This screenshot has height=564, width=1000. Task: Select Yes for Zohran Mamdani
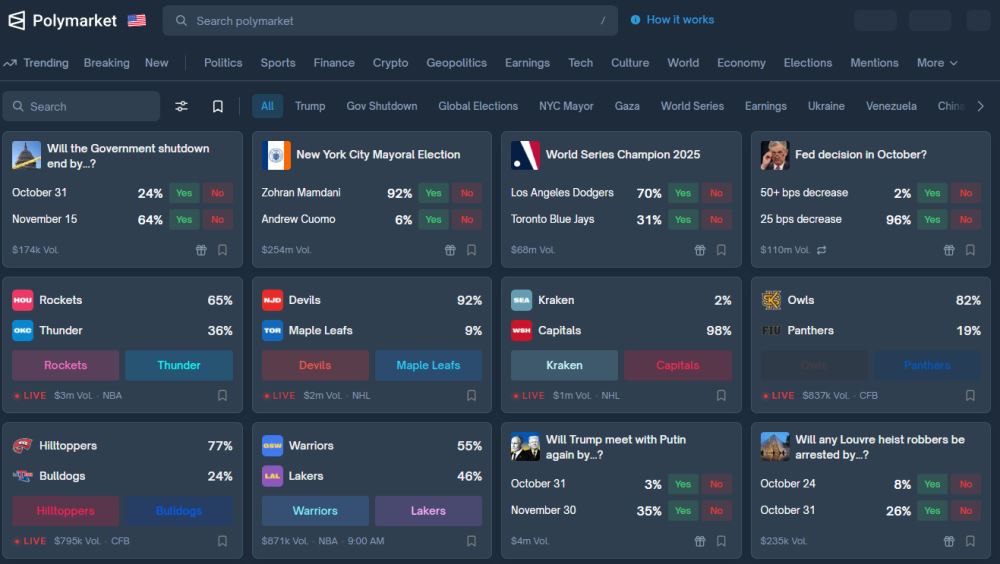(433, 193)
